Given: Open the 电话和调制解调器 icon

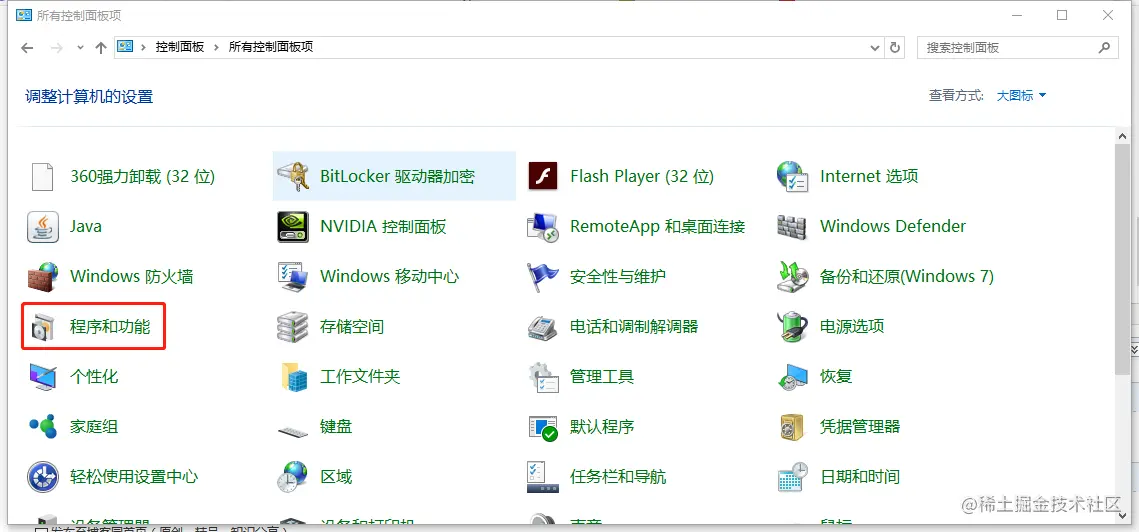Looking at the screenshot, I should [x=542, y=327].
